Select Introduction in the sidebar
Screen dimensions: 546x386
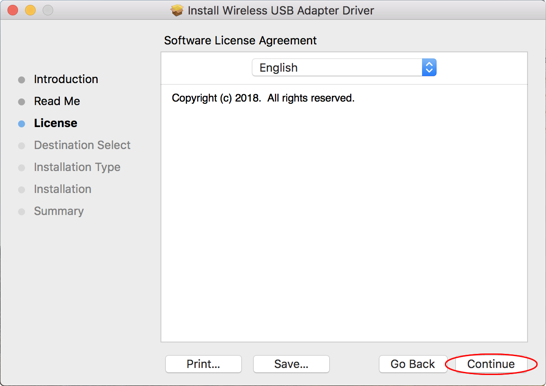click(66, 79)
